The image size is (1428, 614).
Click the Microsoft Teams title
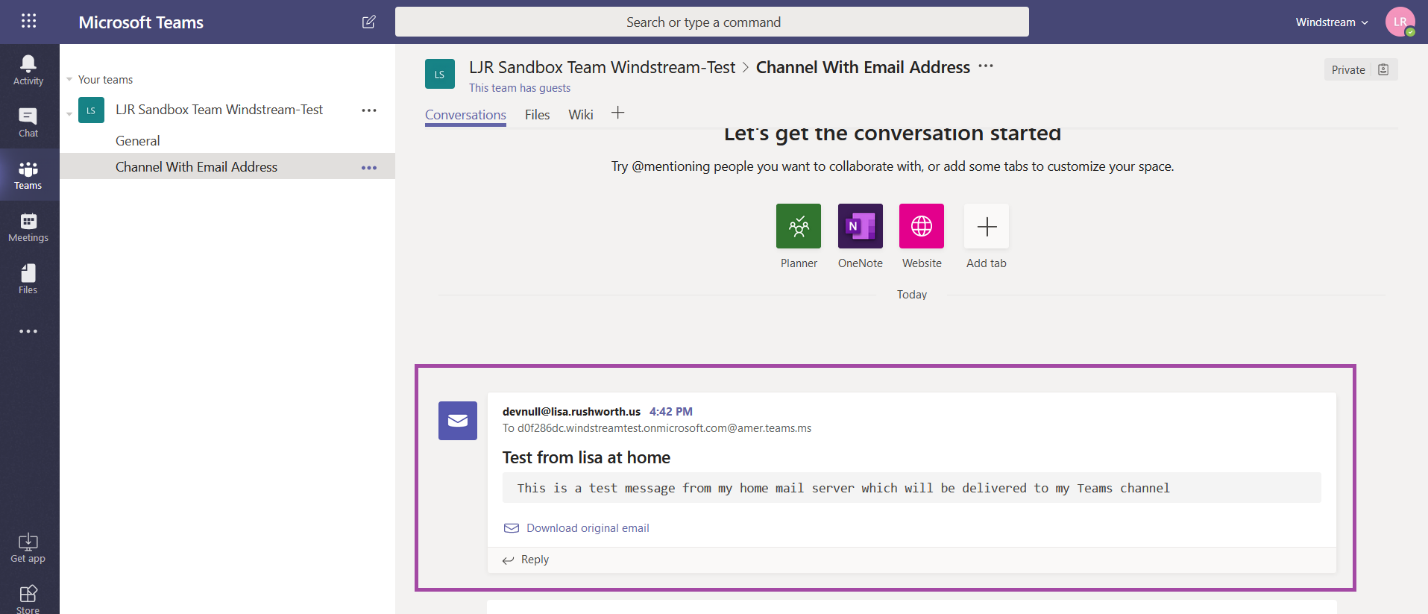tap(141, 22)
